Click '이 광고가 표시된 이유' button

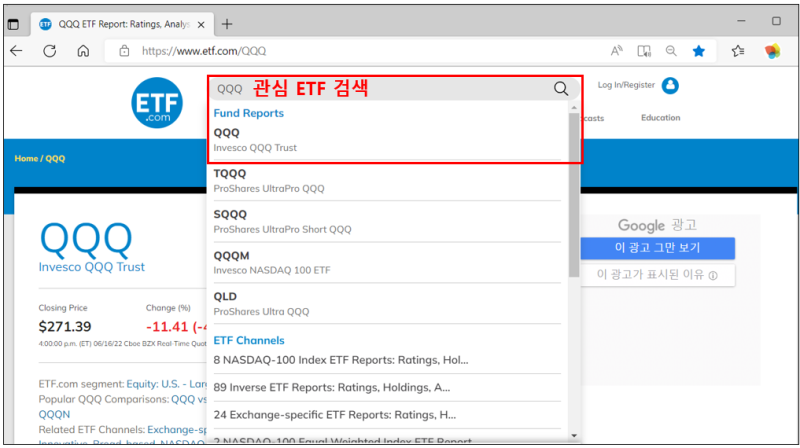click(x=657, y=275)
